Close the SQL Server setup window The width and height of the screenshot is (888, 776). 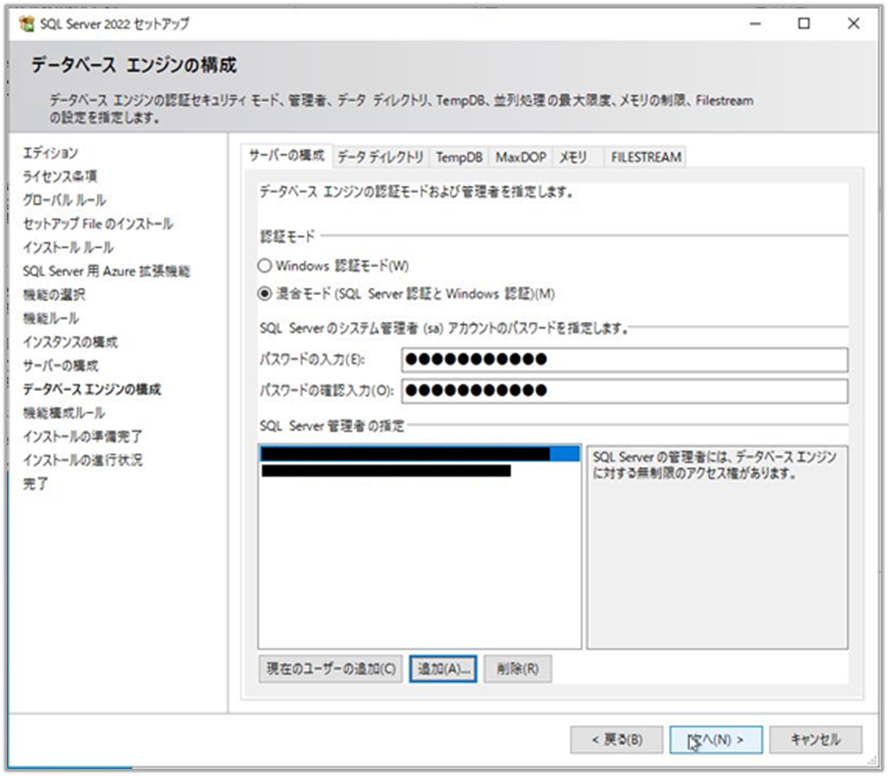coord(853,24)
